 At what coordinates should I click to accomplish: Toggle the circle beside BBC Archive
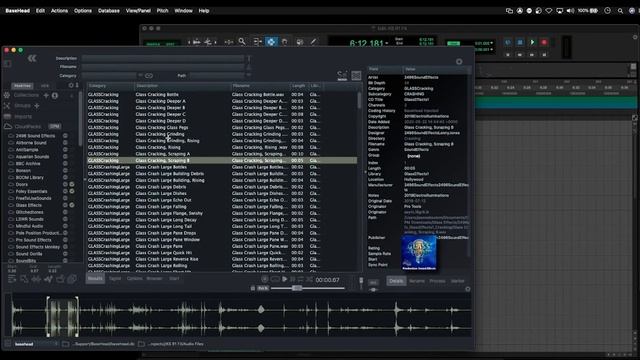coord(65,164)
